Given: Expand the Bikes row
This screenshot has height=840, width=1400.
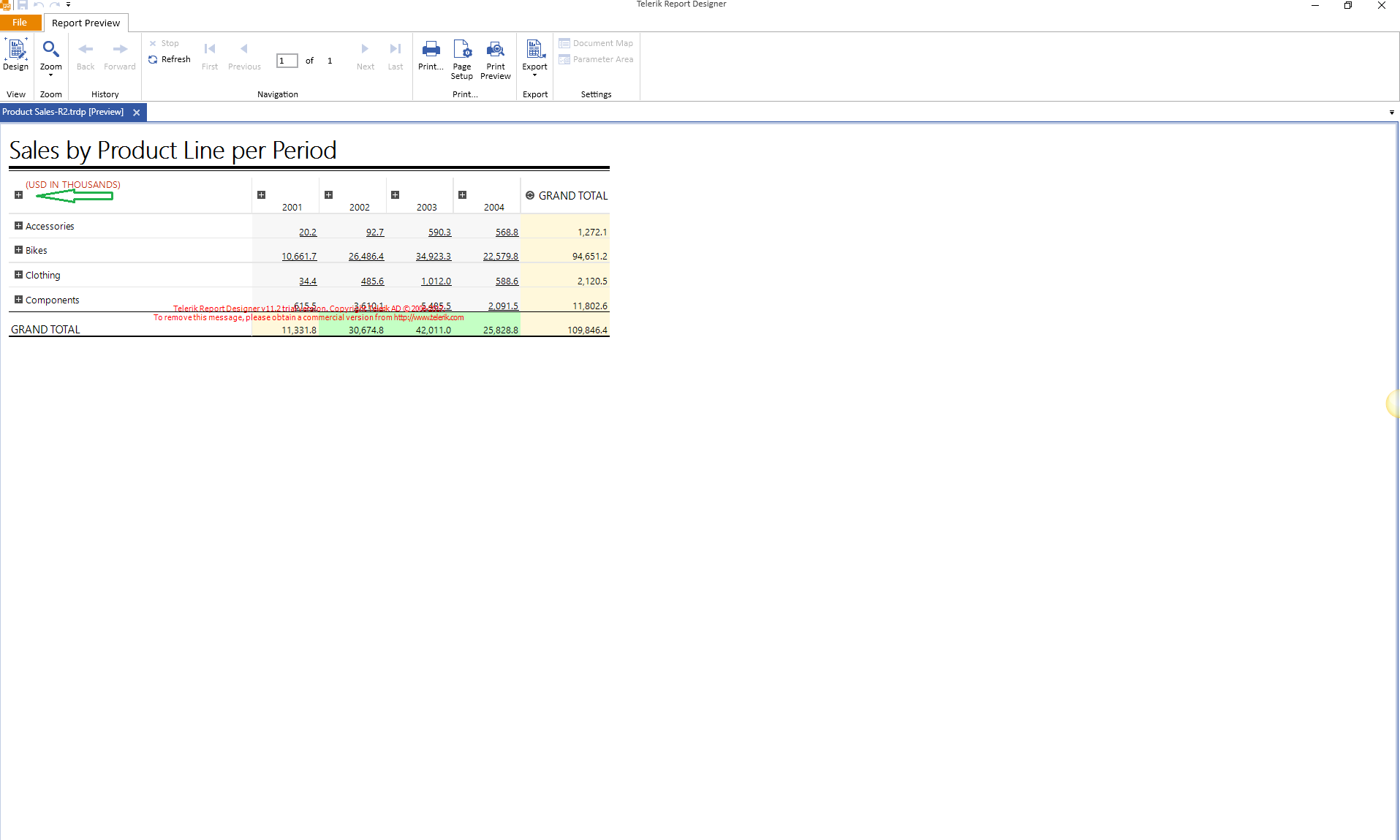Looking at the screenshot, I should [18, 249].
